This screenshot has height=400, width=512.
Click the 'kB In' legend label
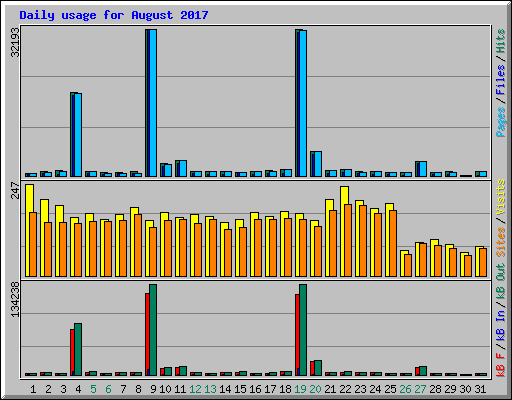click(501, 326)
